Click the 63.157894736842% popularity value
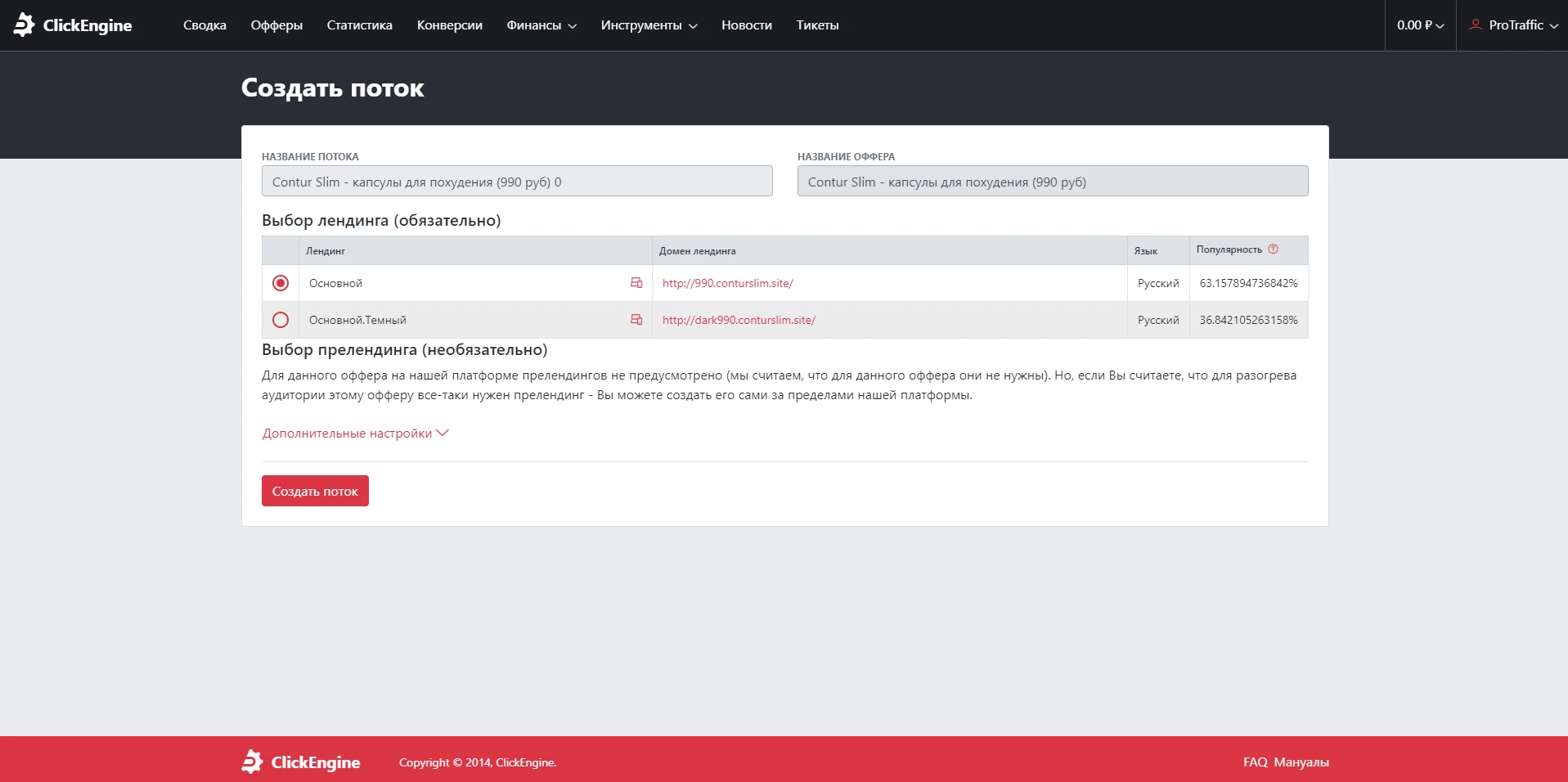This screenshot has width=1568, height=782. (x=1249, y=283)
